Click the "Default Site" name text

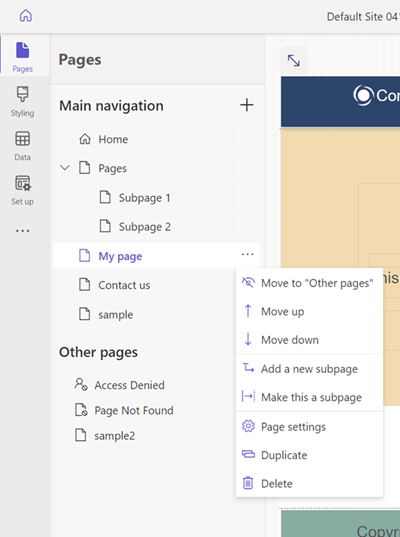click(363, 16)
